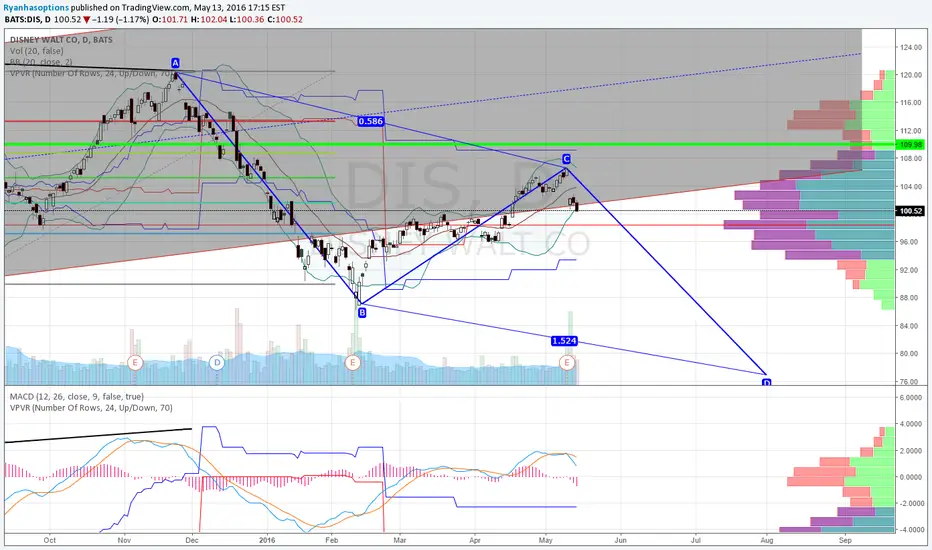Select the DISNEY WALT CO, D, BATS legend

[61, 40]
